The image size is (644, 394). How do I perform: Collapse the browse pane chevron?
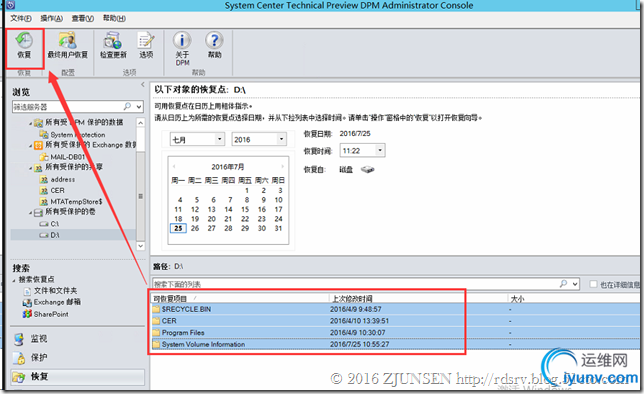143,84
